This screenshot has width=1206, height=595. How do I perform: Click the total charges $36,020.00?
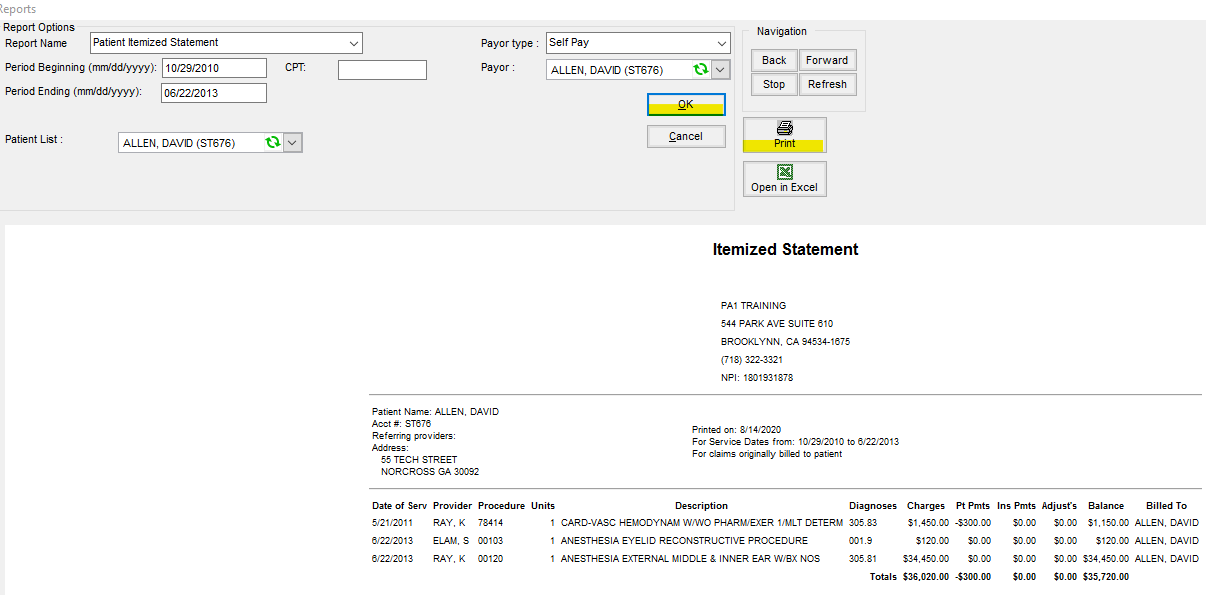[x=925, y=576]
